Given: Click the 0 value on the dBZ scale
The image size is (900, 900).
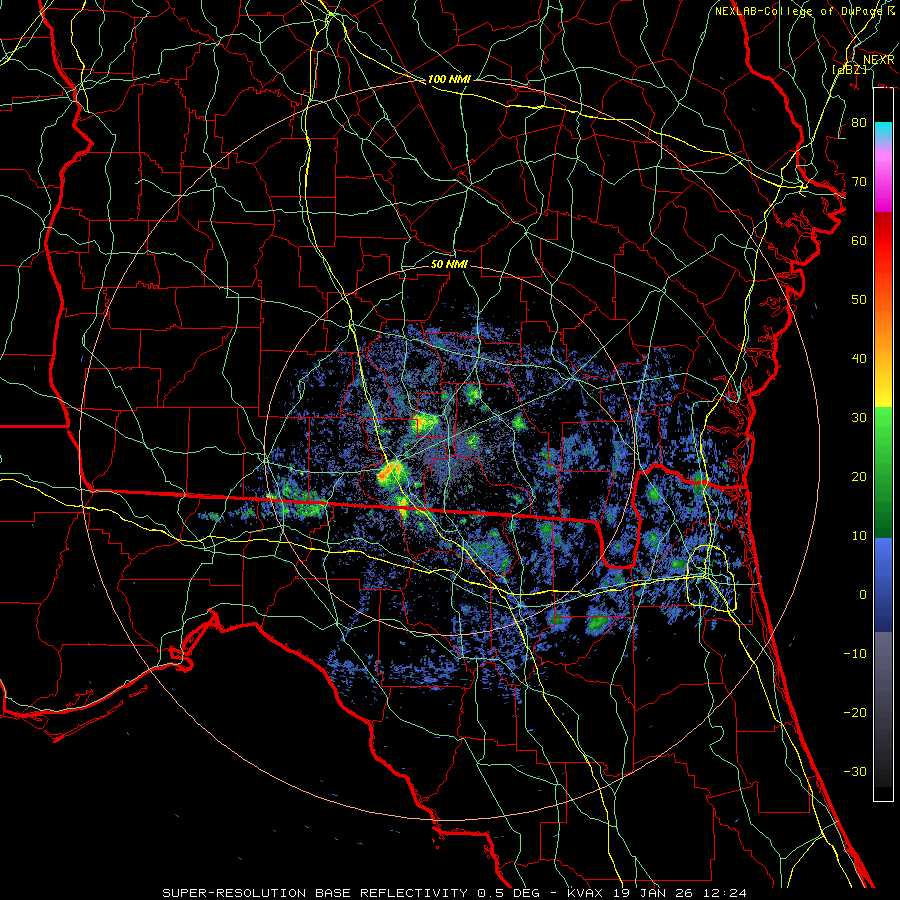Looking at the screenshot, I should tap(863, 595).
